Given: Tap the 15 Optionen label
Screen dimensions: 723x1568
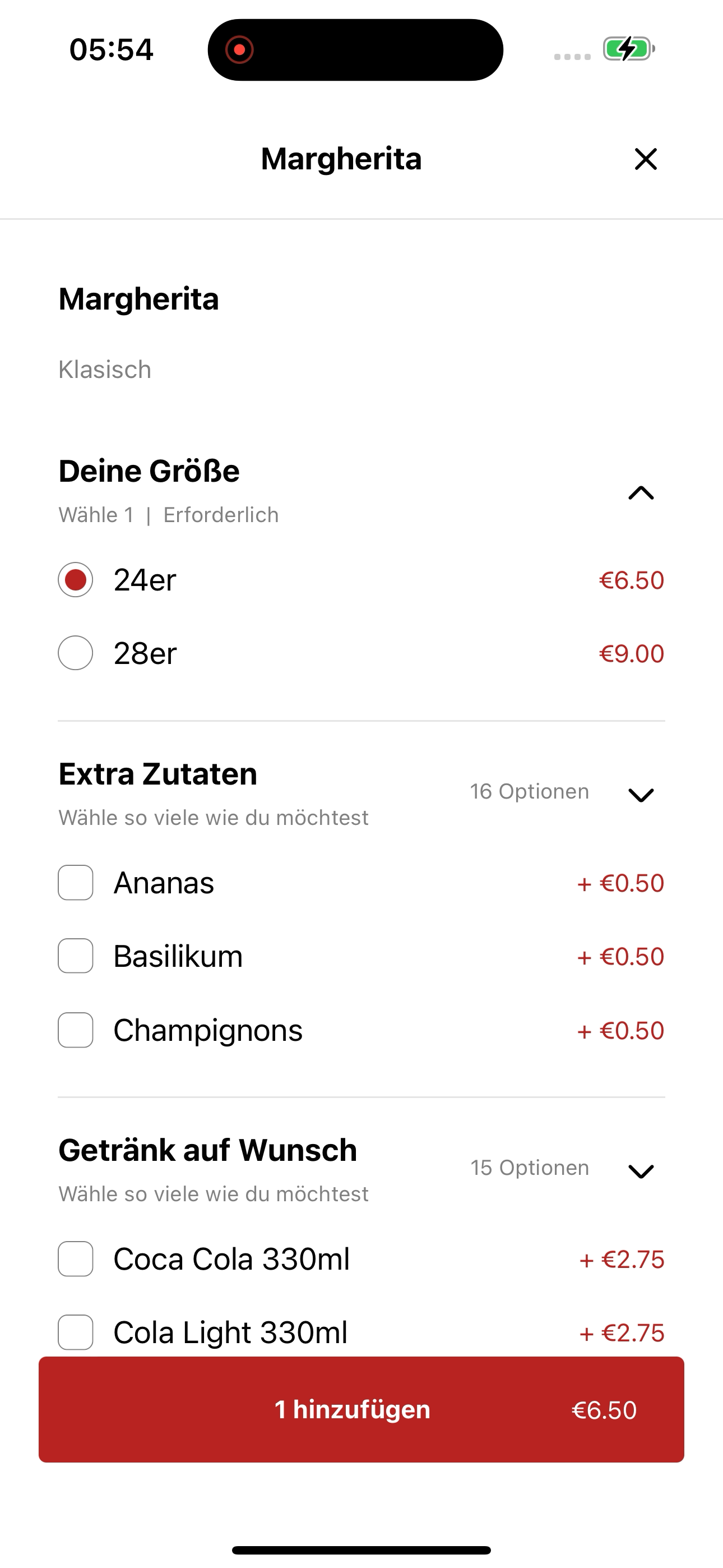Looking at the screenshot, I should [x=530, y=1168].
